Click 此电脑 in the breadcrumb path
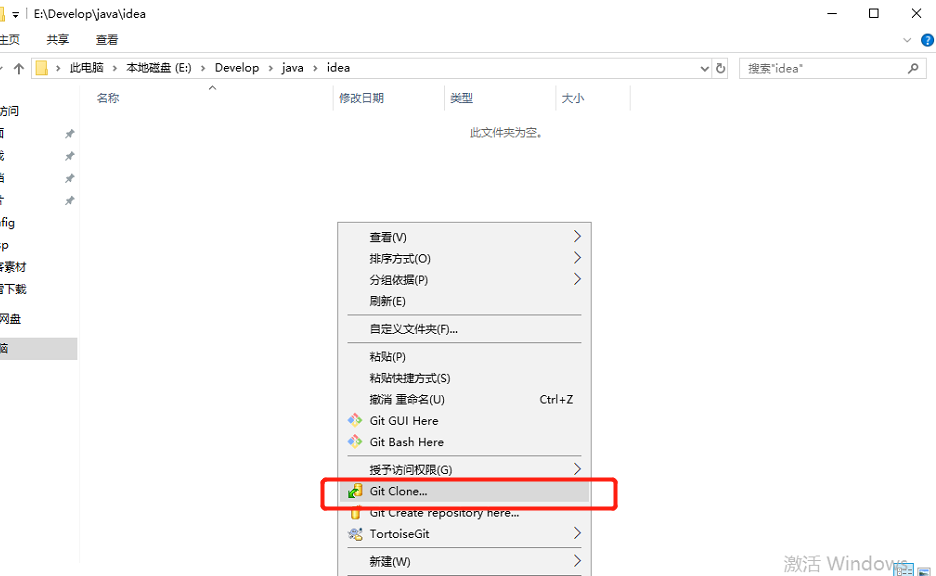Image resolution: width=936 pixels, height=576 pixels. [x=87, y=68]
